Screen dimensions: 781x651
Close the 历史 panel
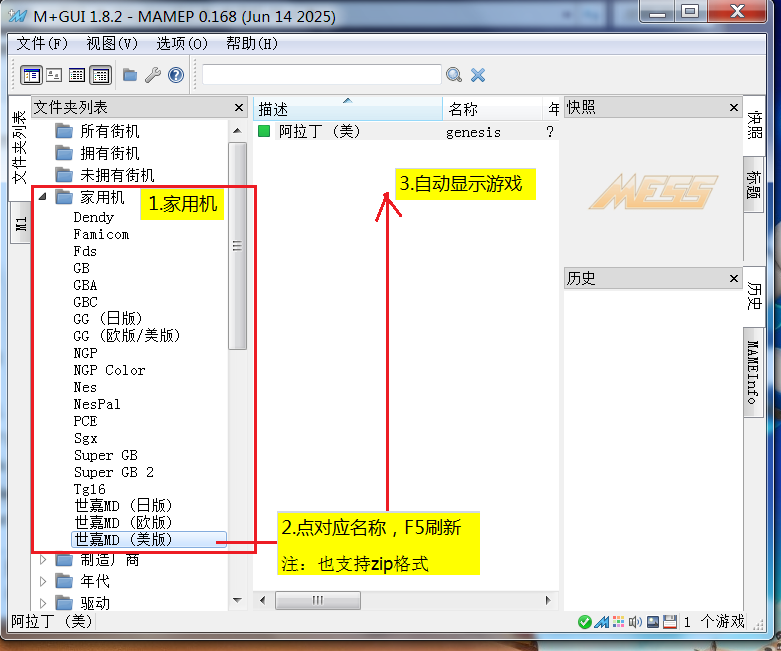[x=734, y=278]
